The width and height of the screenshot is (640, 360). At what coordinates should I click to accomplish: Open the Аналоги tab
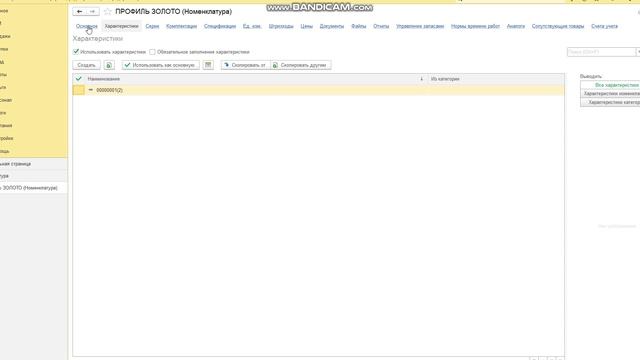click(516, 26)
